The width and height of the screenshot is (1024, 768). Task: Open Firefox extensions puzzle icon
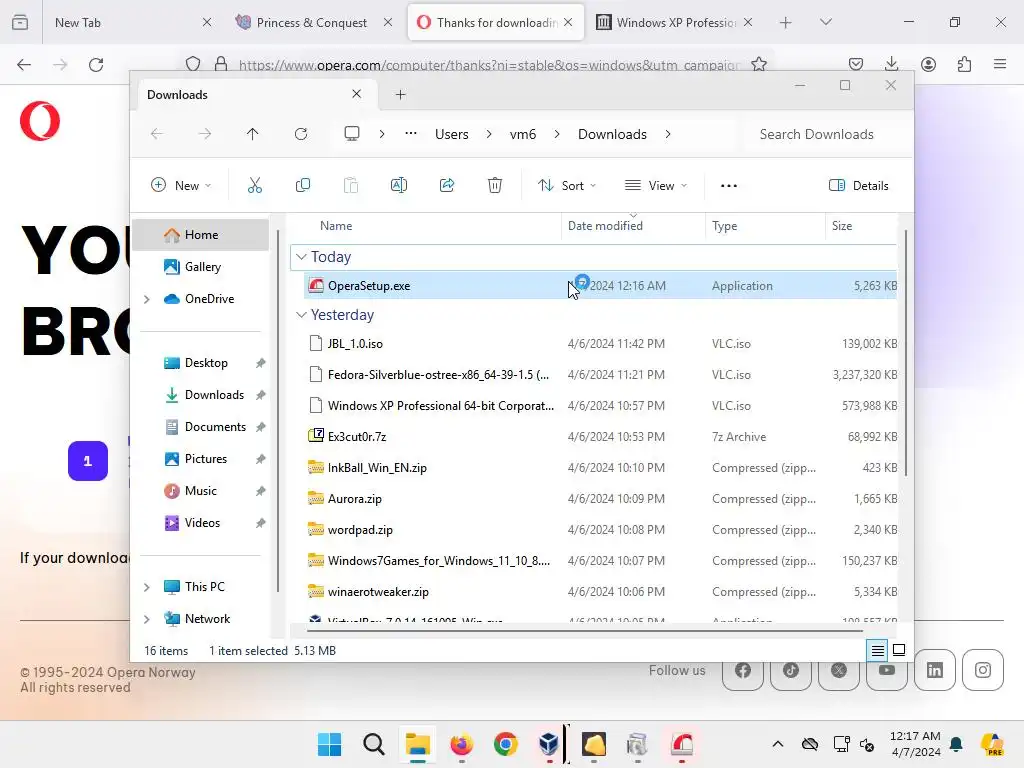pyautogui.click(x=964, y=64)
